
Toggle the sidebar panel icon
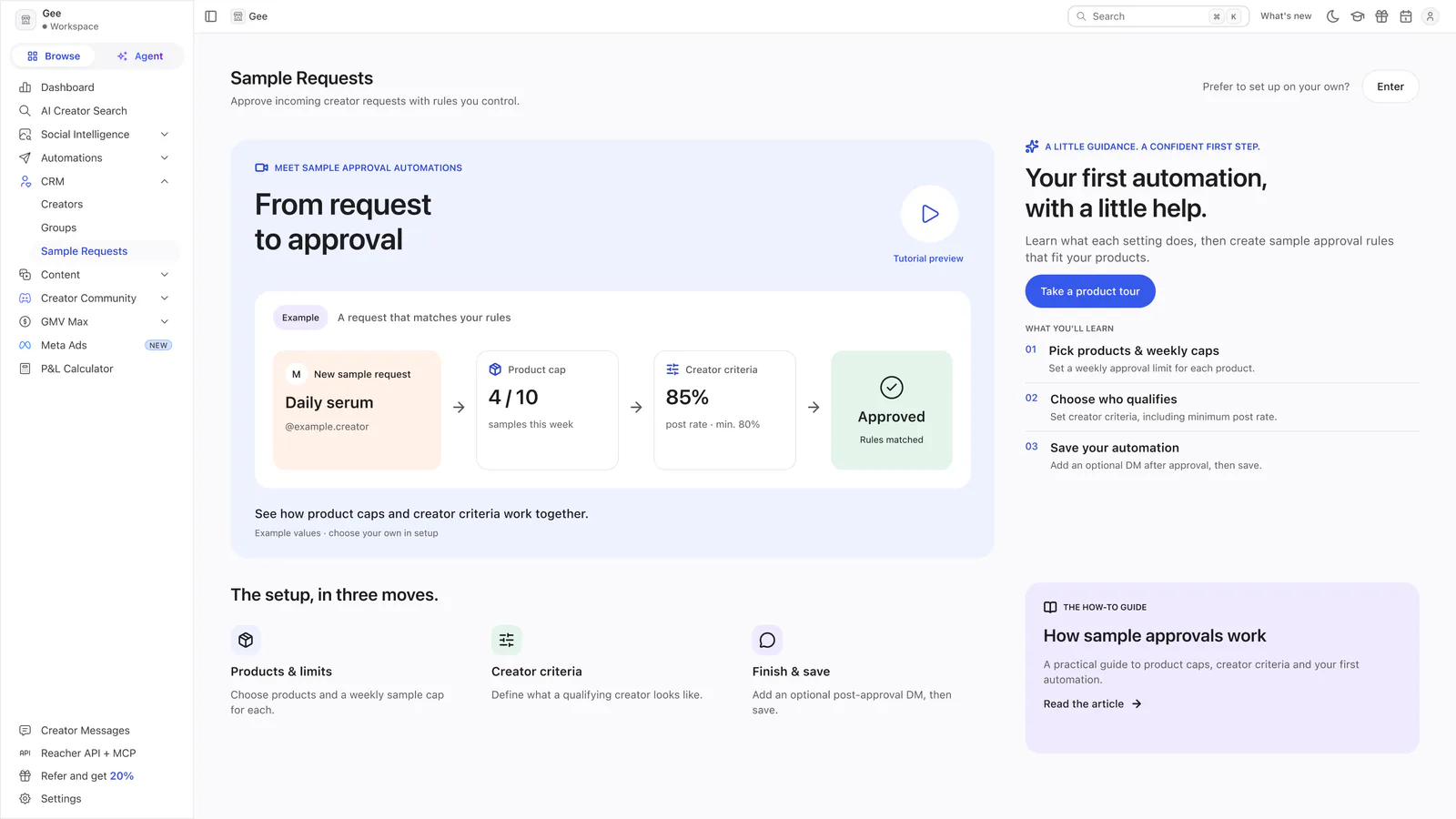211,16
